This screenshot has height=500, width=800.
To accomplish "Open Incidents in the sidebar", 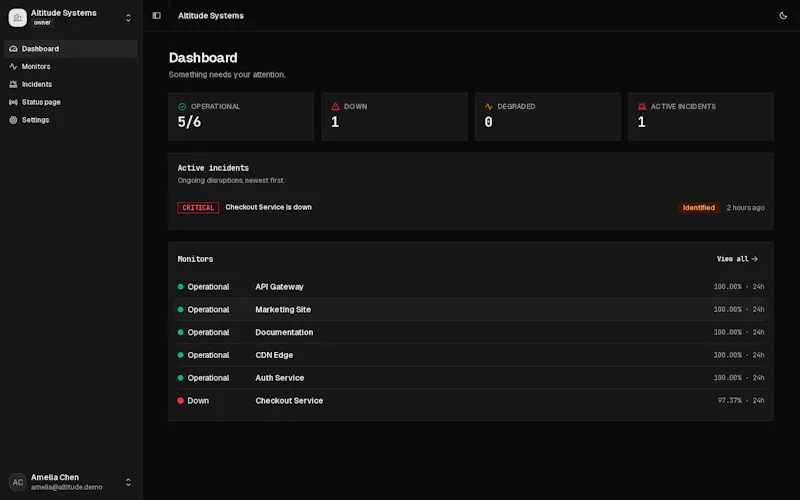I will pyautogui.click(x=70, y=84).
